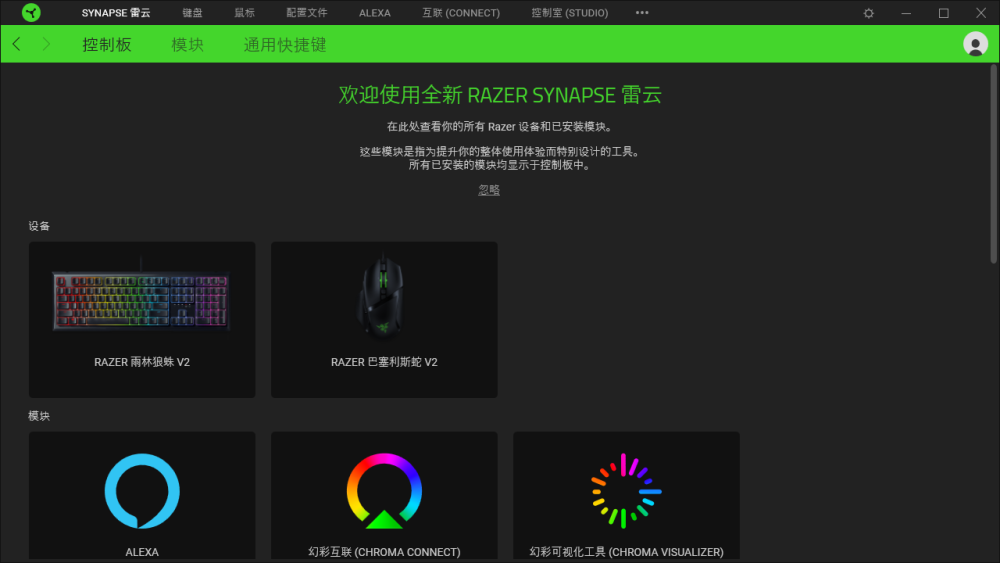The image size is (1000, 563).
Task: Click the Chroma Connect rainbow icon
Action: tap(384, 490)
